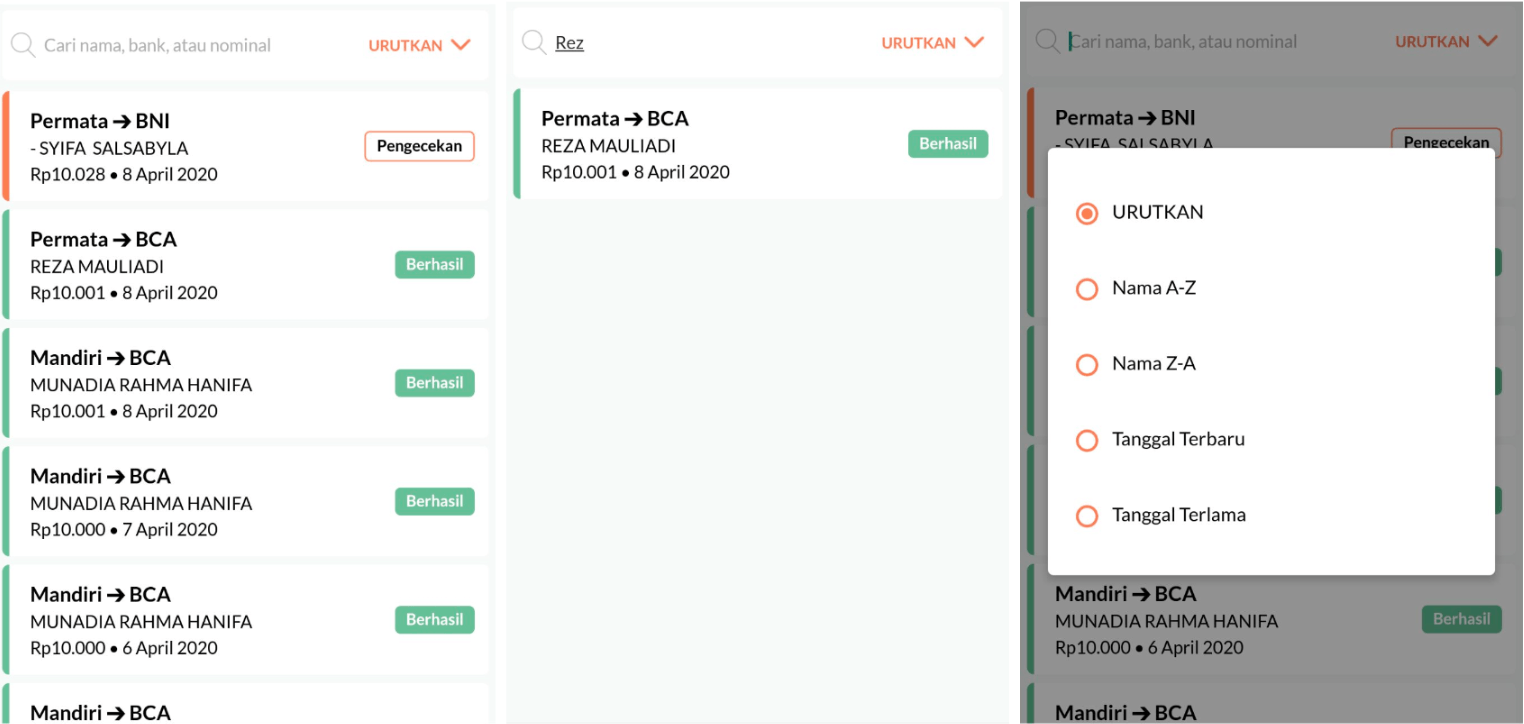Tap the Berhasil badge on the 6 April transfer in the full list
The height and width of the screenshot is (724, 1524).
click(x=434, y=620)
